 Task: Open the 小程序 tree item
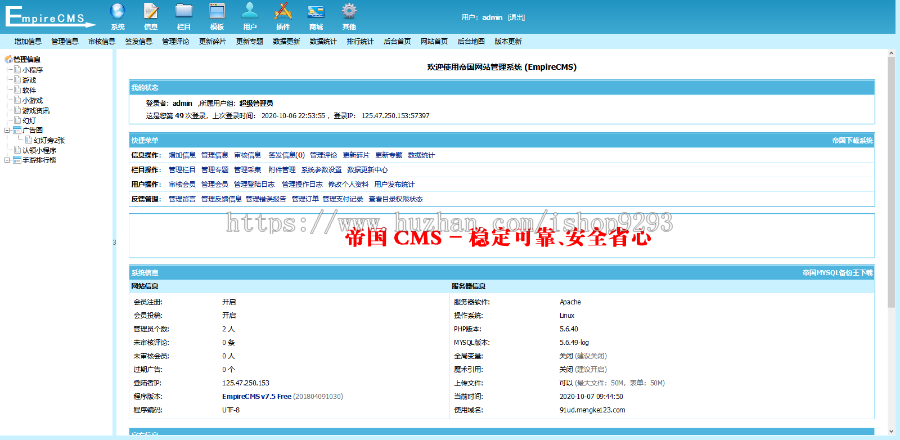pos(33,69)
